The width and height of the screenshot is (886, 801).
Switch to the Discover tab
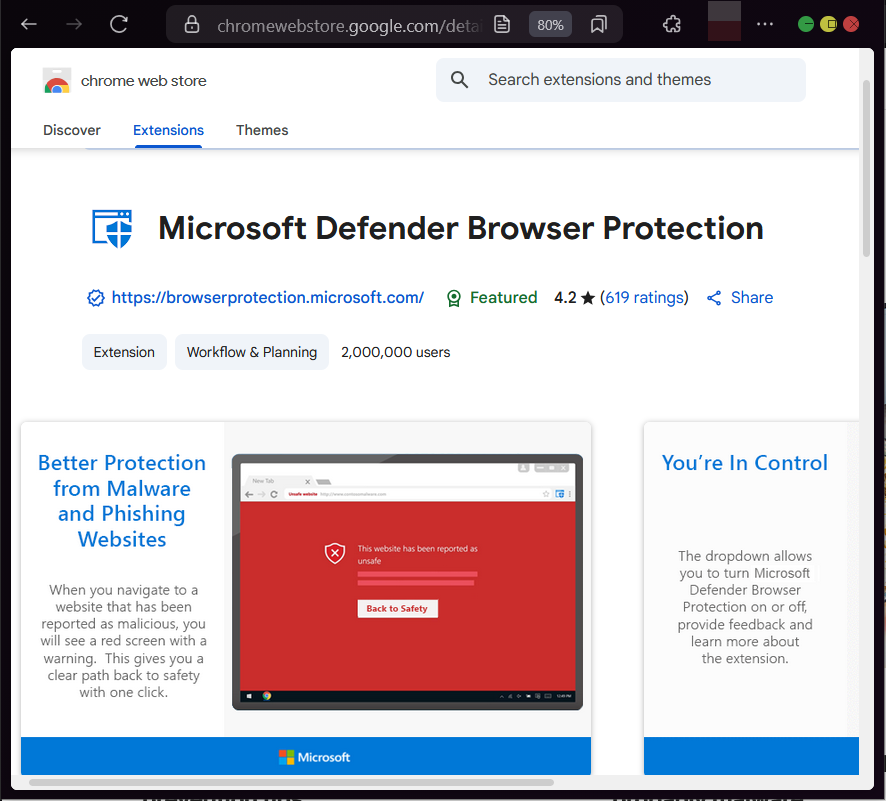[72, 130]
